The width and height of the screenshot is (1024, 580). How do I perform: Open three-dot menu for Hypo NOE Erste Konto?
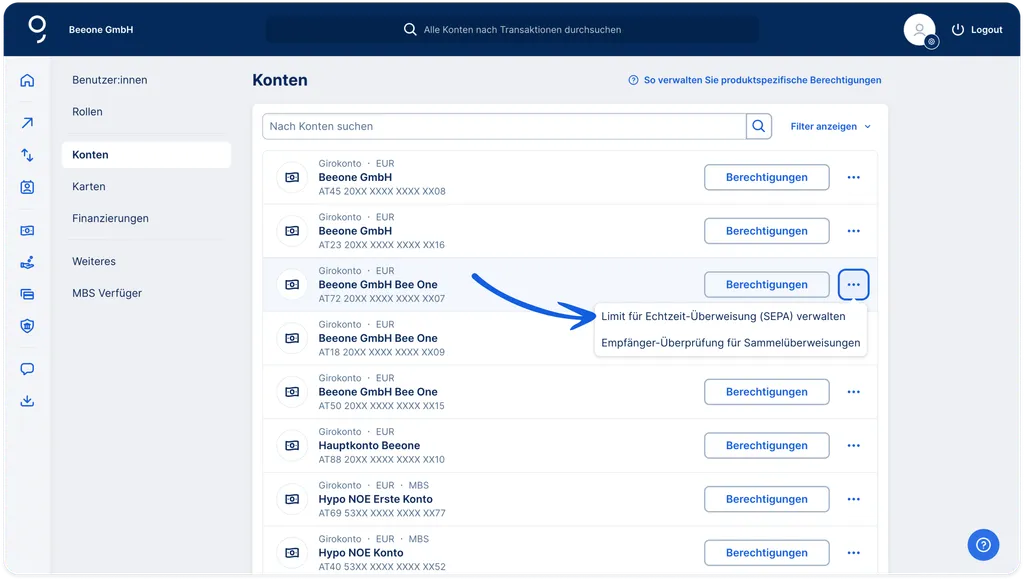pyautogui.click(x=853, y=499)
